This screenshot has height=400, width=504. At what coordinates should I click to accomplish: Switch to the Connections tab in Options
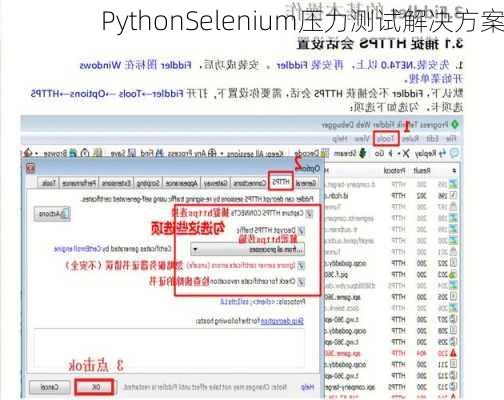coord(250,183)
